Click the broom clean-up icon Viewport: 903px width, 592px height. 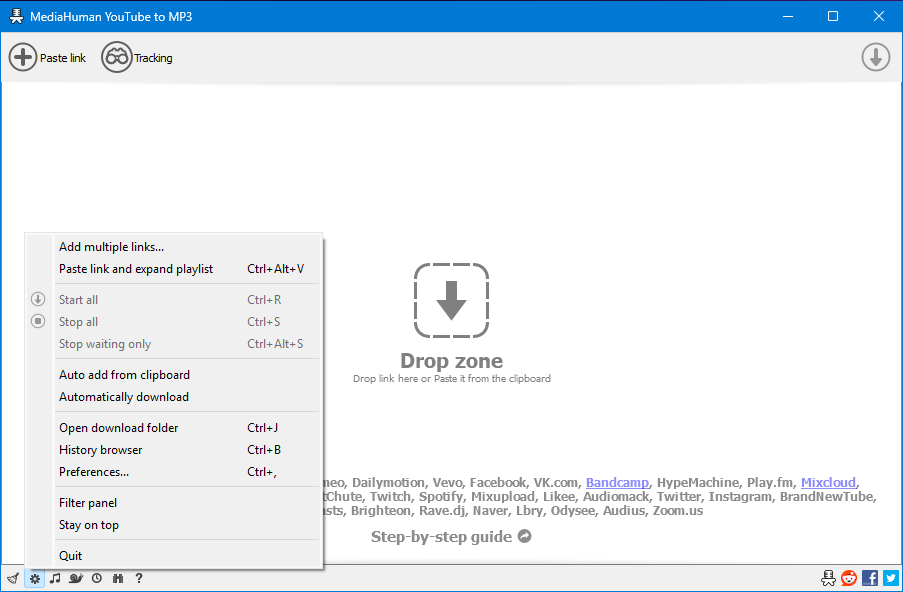click(x=13, y=578)
